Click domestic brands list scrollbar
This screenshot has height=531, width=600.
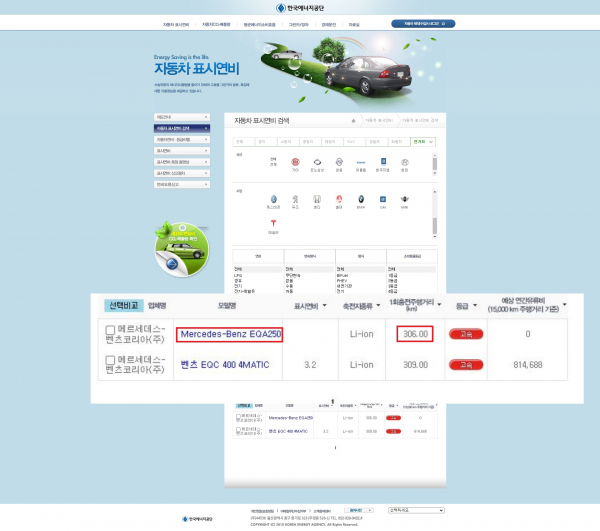tap(435, 164)
